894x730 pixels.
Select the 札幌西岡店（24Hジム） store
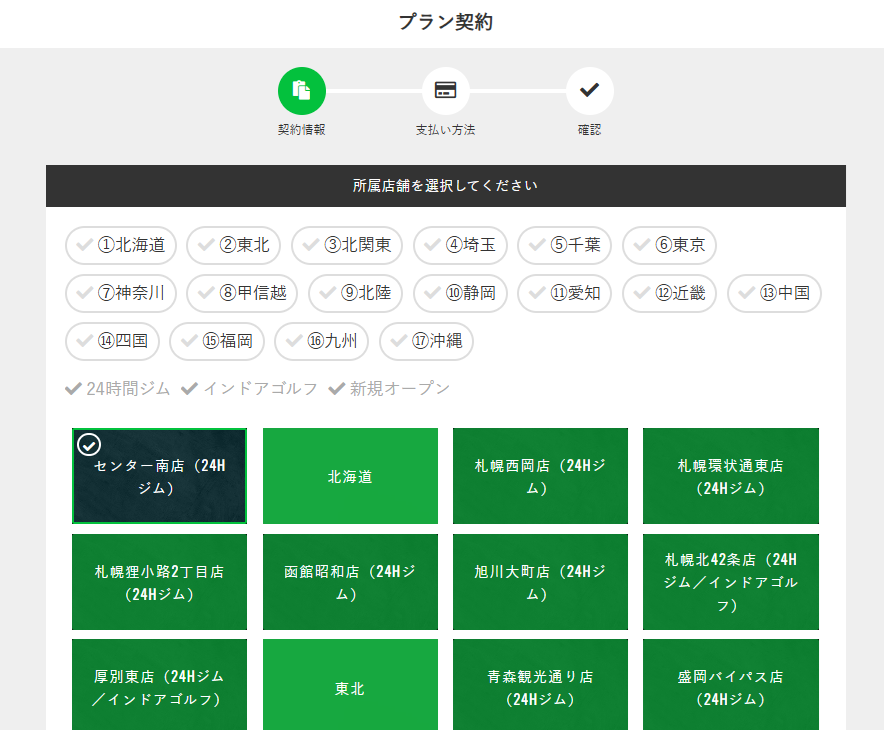[541, 476]
